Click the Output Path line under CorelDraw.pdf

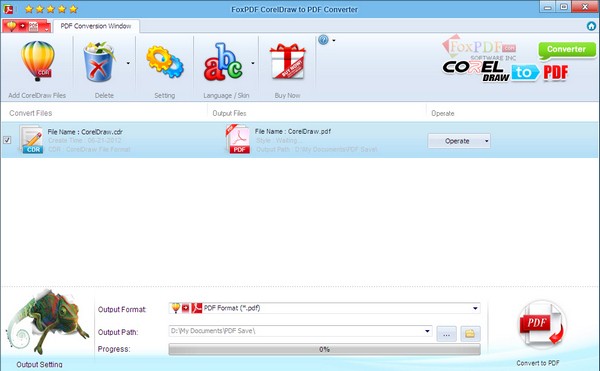tap(316, 149)
